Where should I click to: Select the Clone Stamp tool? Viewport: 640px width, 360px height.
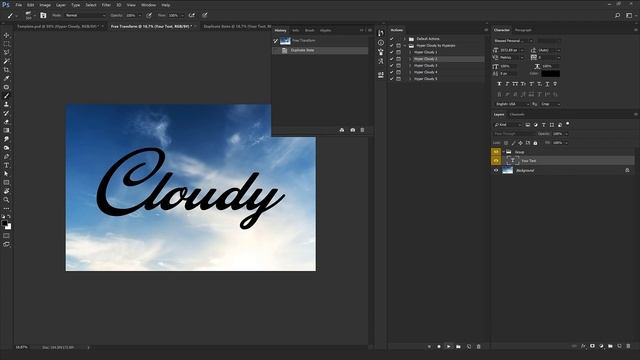[6, 104]
